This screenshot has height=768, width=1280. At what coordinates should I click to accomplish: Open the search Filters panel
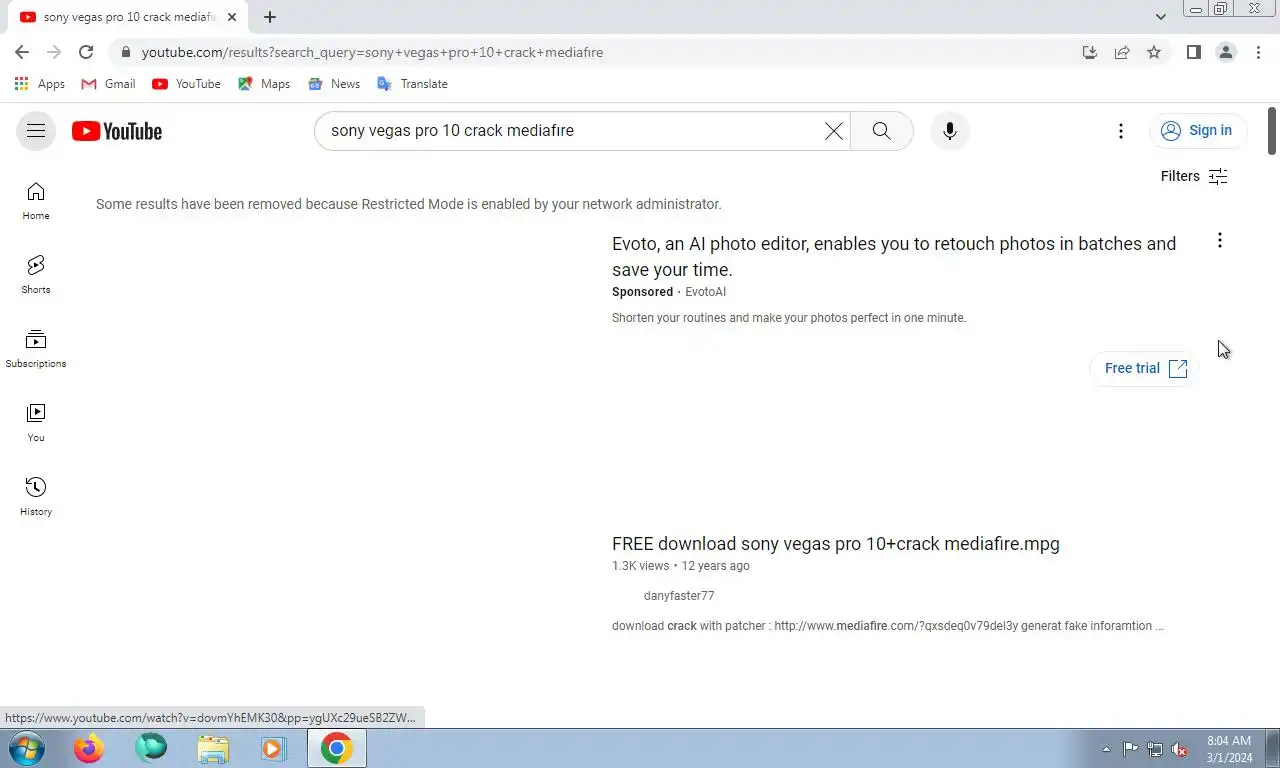[1194, 176]
